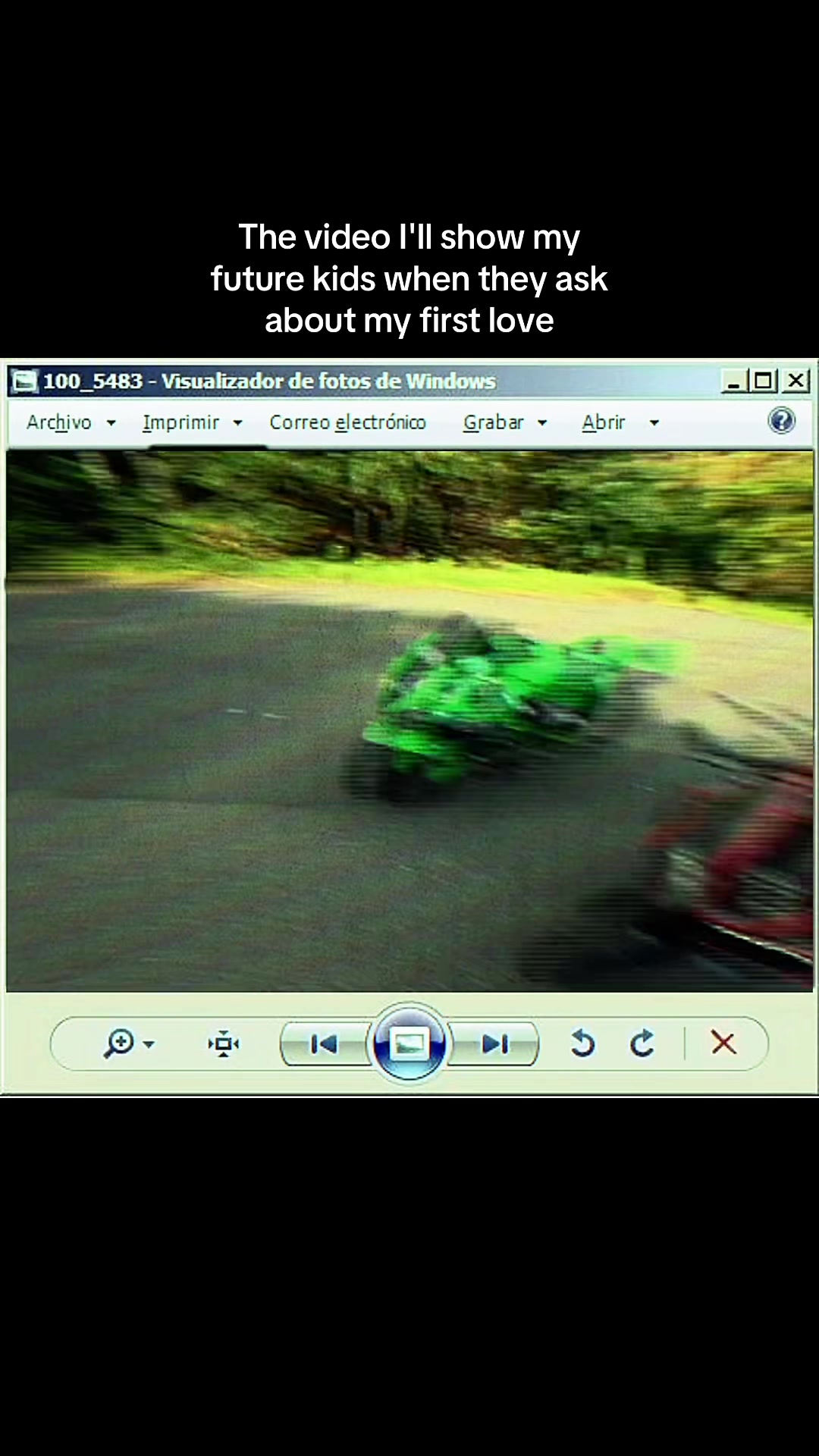Open the zoom level dropdown arrow
Screen dimensions: 819x1456
149,1045
